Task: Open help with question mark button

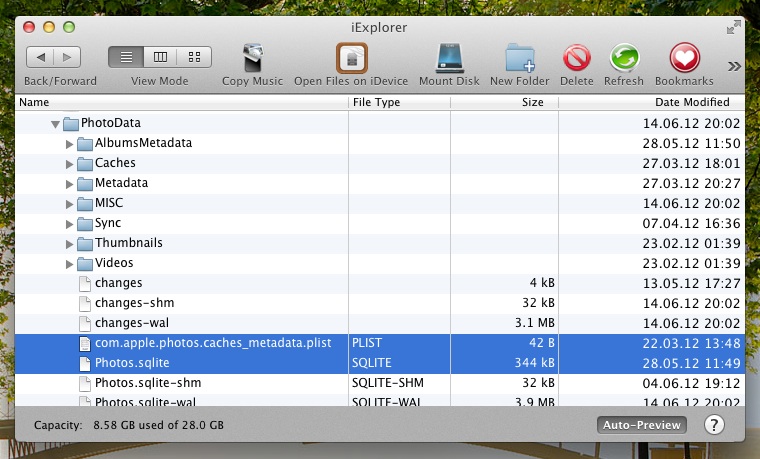Action: point(714,425)
